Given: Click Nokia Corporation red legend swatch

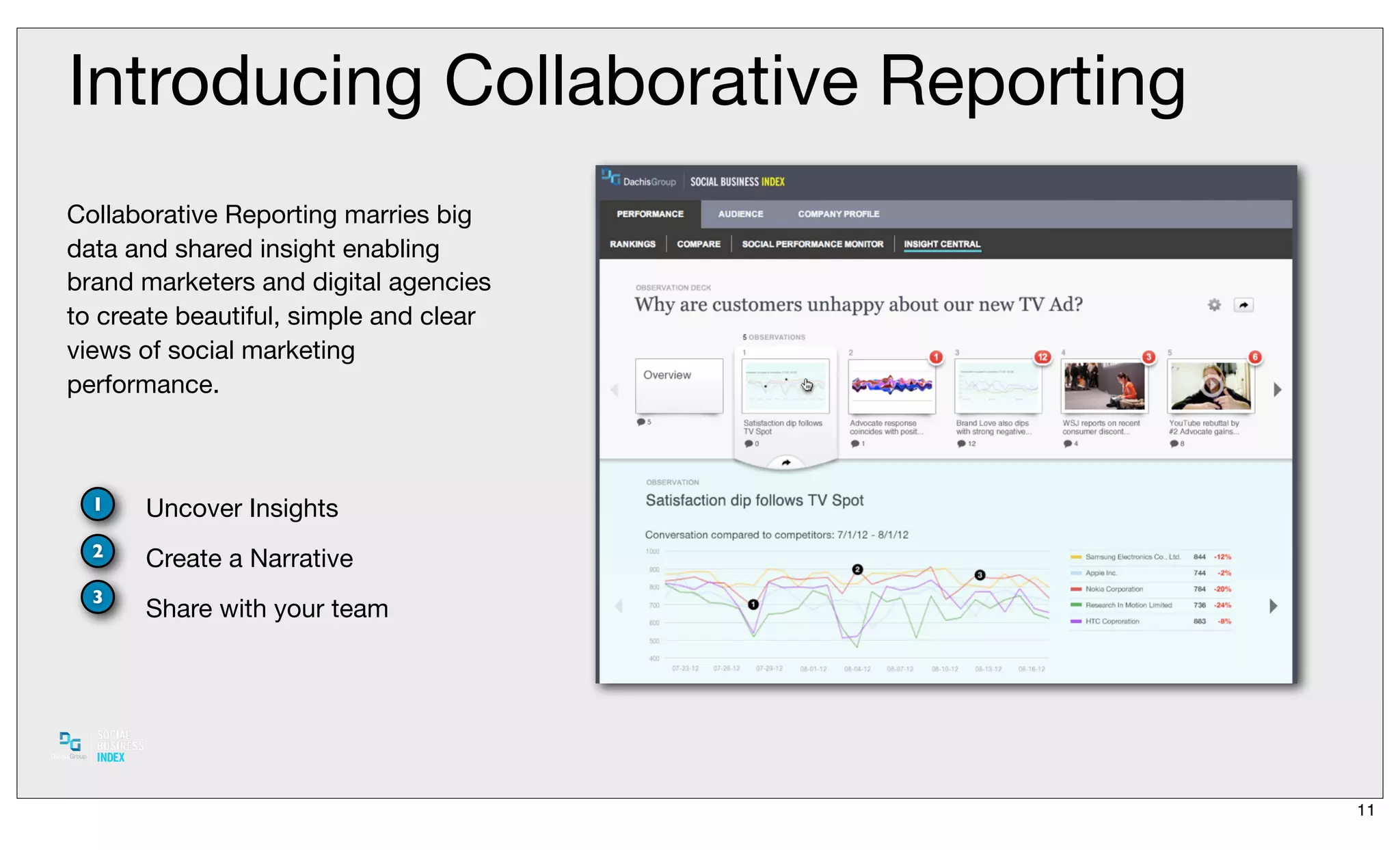Looking at the screenshot, I should coord(1075,589).
